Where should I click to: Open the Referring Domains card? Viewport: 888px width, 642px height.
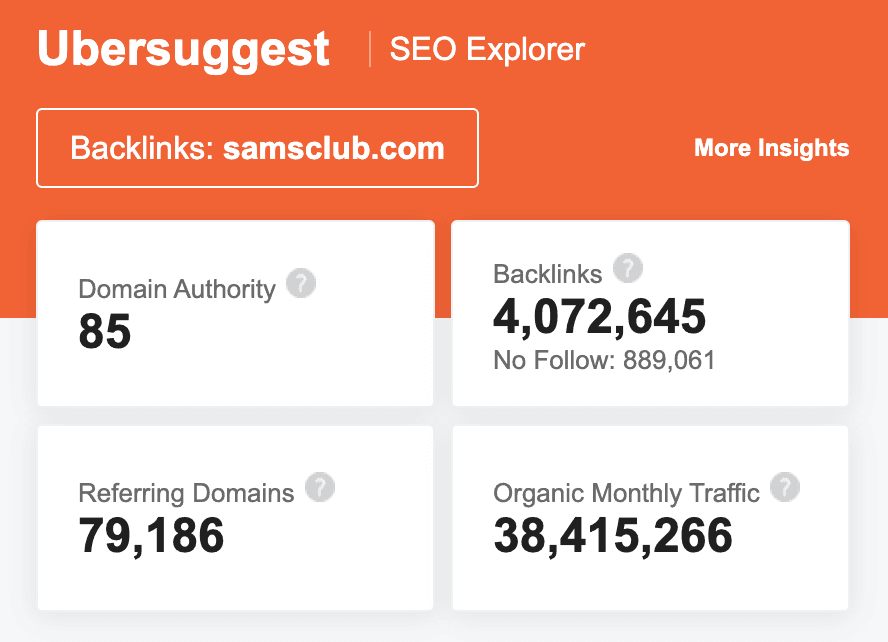235,517
